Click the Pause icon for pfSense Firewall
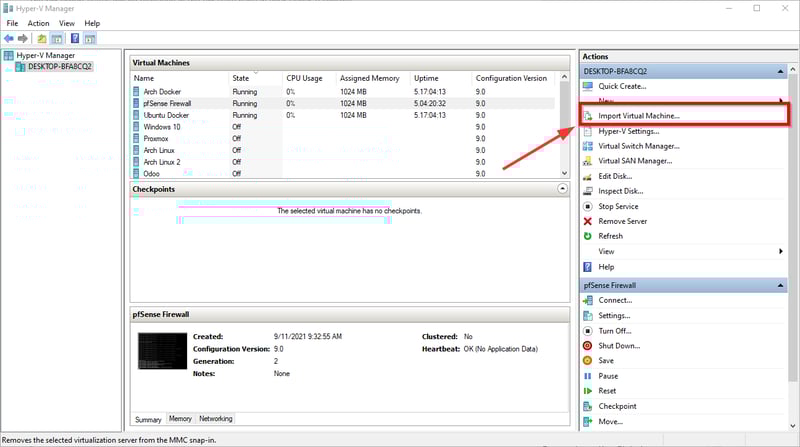The height and width of the screenshot is (447, 800). (588, 376)
